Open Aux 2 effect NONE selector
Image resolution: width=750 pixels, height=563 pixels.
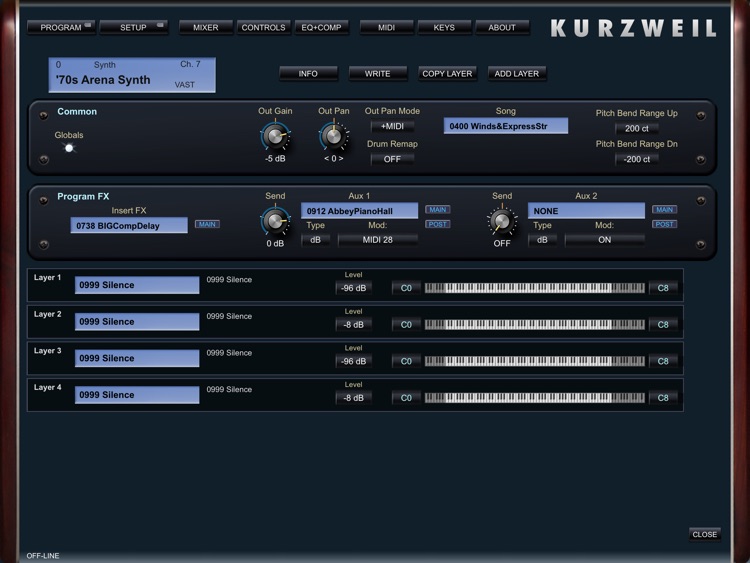point(586,211)
